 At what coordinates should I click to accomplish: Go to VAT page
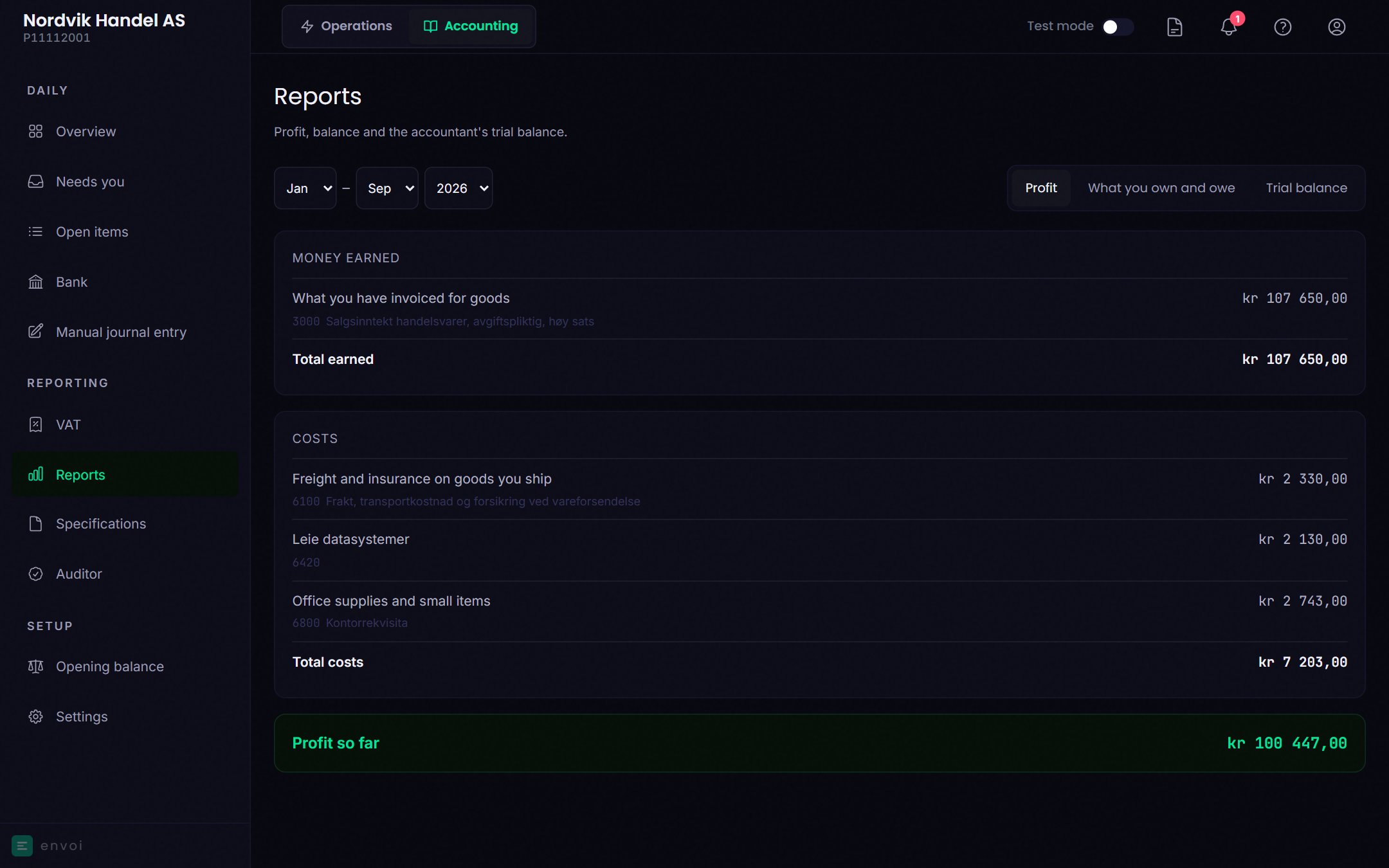pos(125,424)
